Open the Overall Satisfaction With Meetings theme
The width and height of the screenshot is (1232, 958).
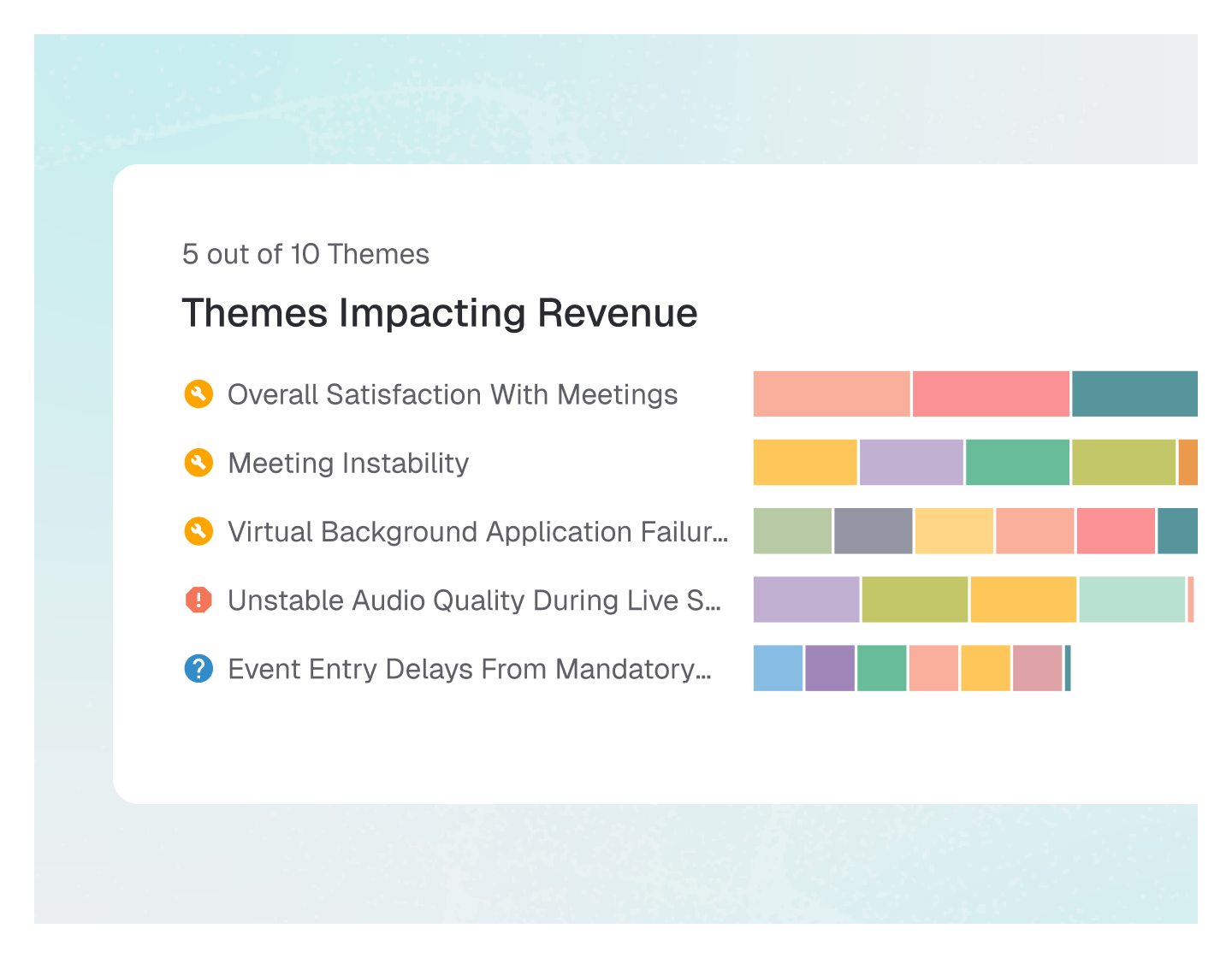453,394
